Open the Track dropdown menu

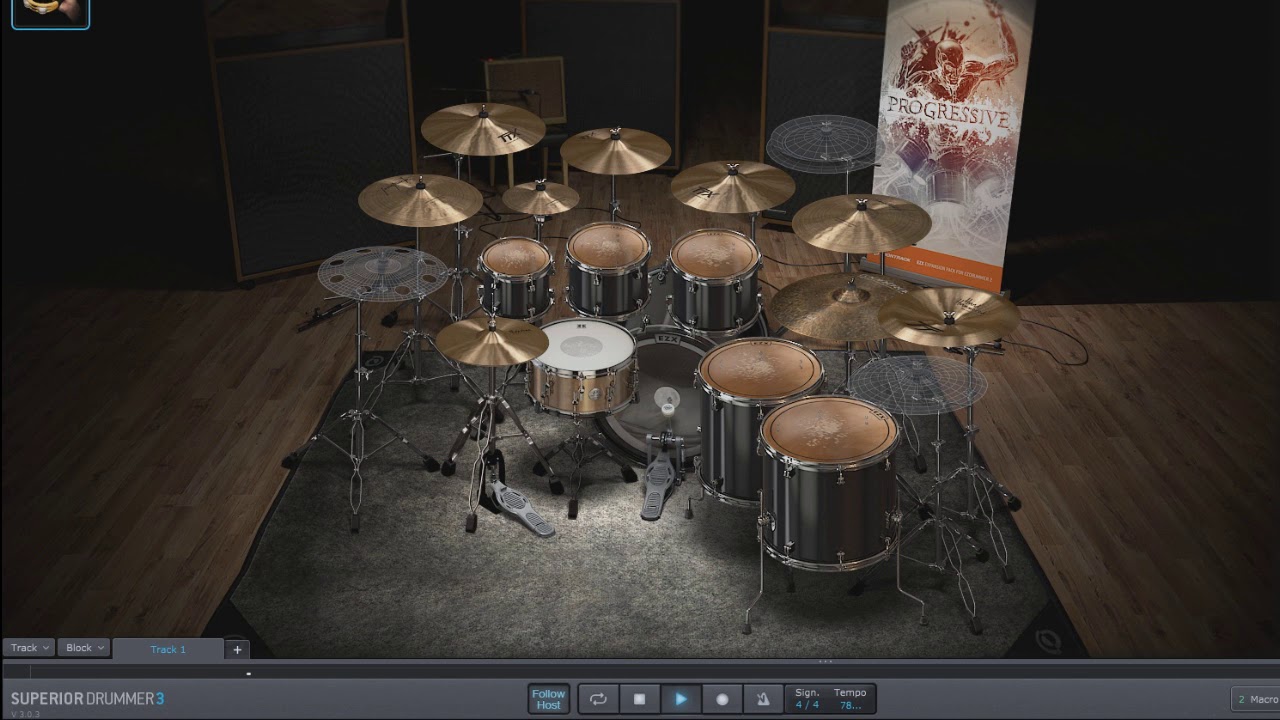tap(29, 648)
